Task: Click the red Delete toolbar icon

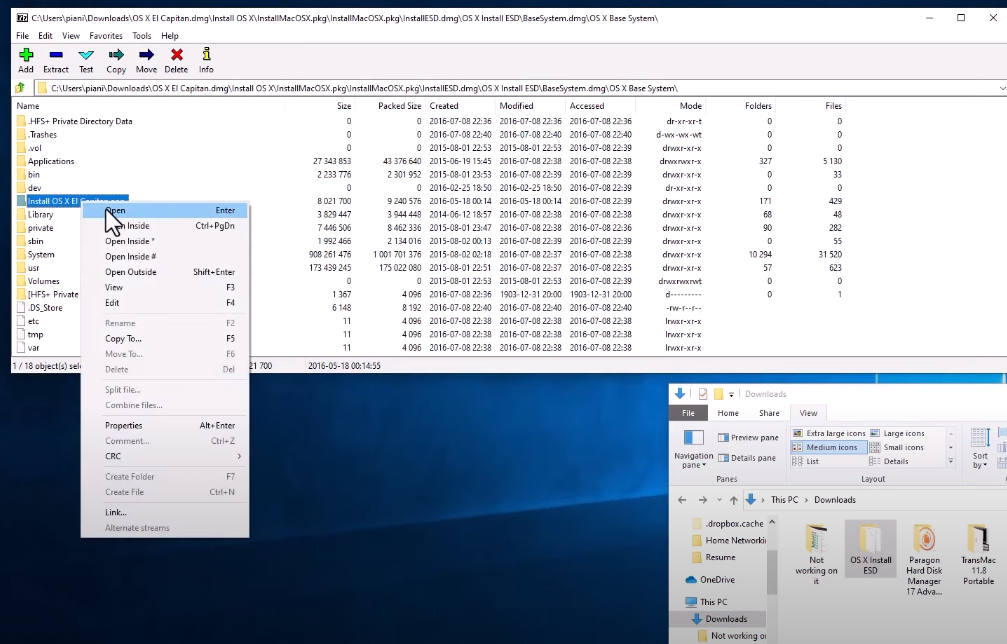Action: (176, 60)
